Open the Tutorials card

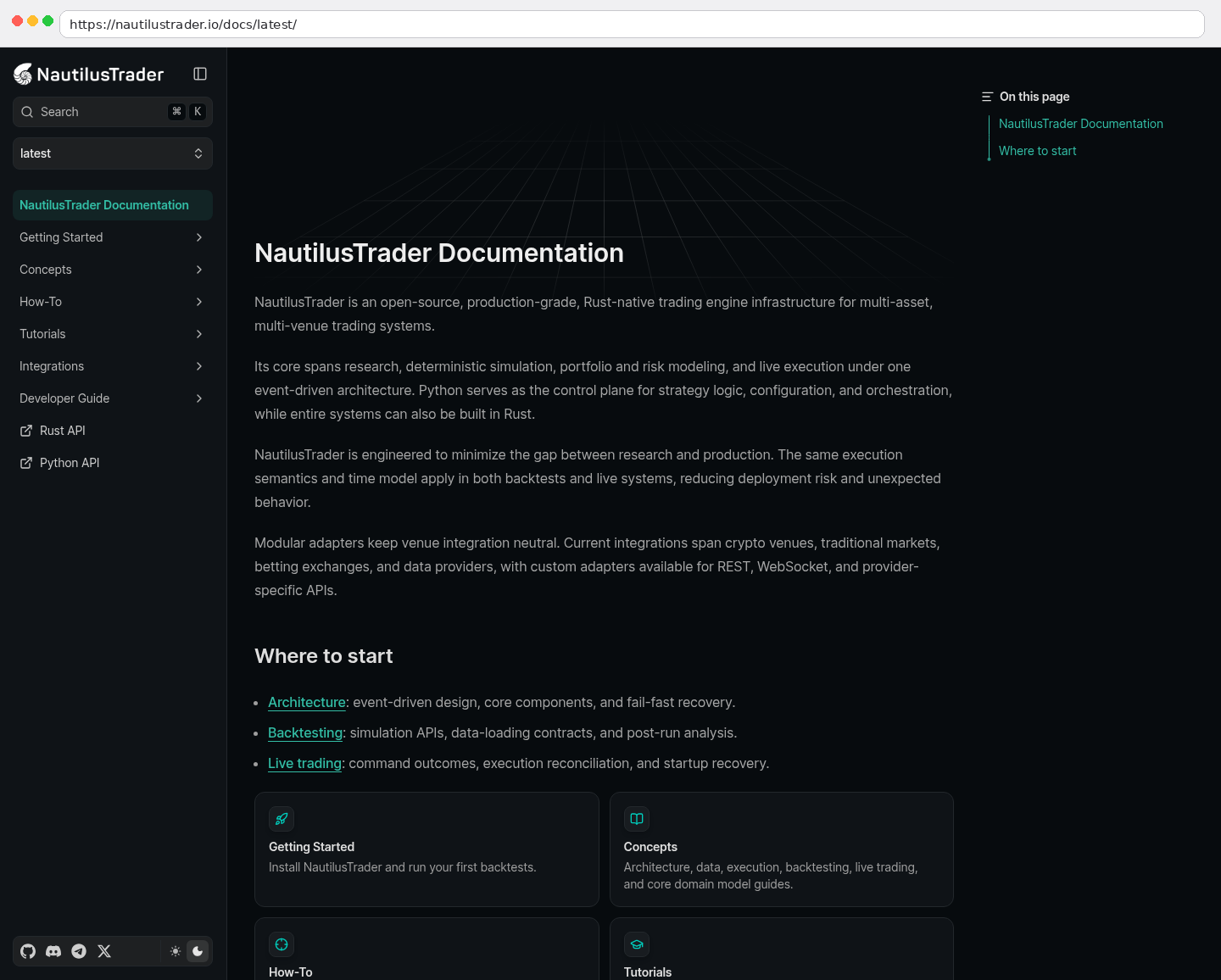(x=782, y=949)
